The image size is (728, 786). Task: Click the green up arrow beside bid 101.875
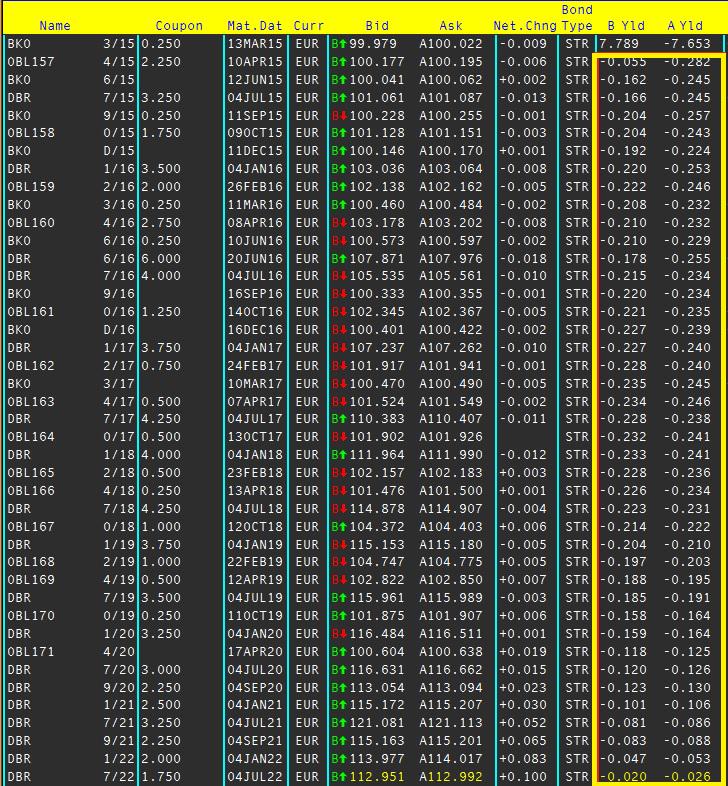(343, 616)
